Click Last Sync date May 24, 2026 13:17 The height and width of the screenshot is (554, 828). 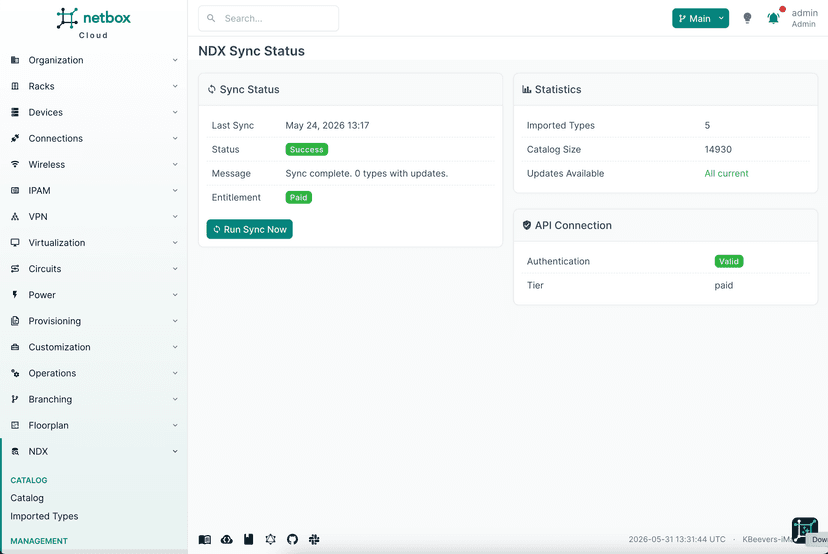327,125
